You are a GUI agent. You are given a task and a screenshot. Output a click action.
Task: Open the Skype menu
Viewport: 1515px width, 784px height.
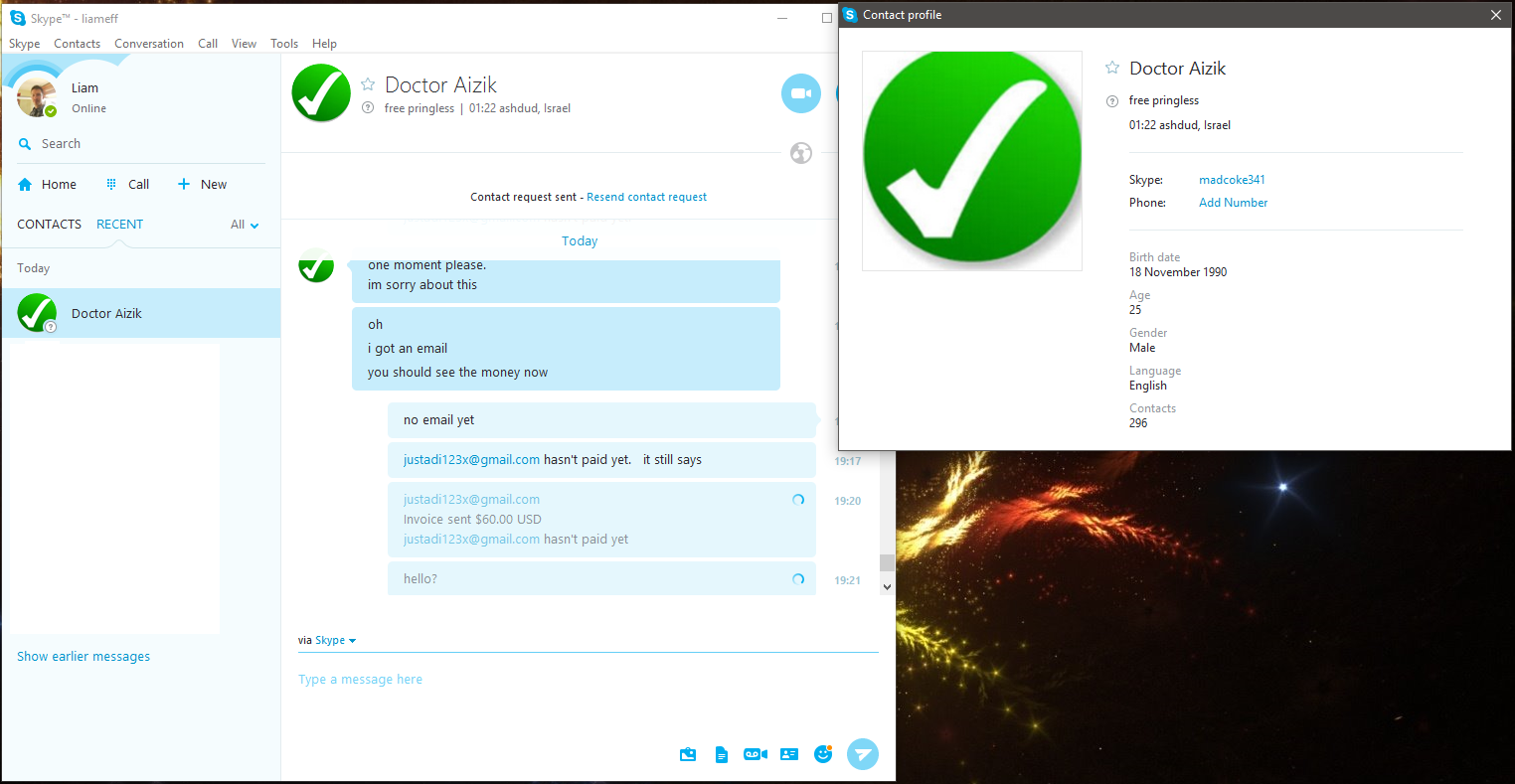(x=25, y=44)
